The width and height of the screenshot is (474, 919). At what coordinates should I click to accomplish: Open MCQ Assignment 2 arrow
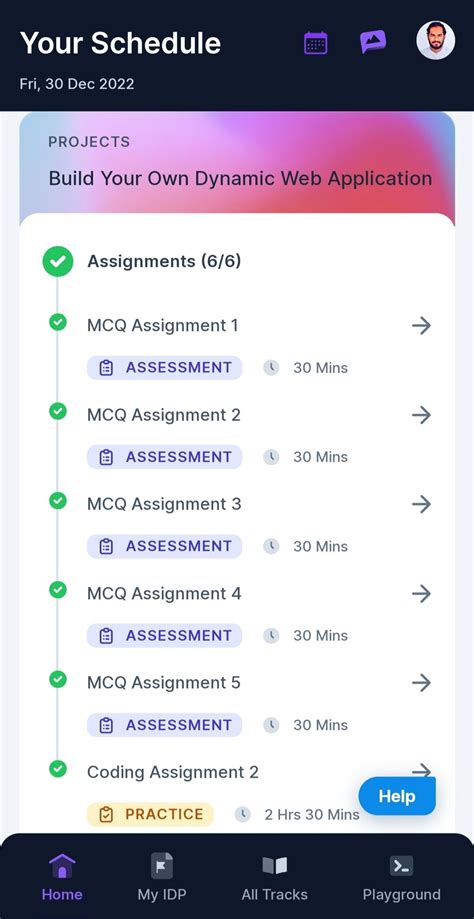coord(421,415)
